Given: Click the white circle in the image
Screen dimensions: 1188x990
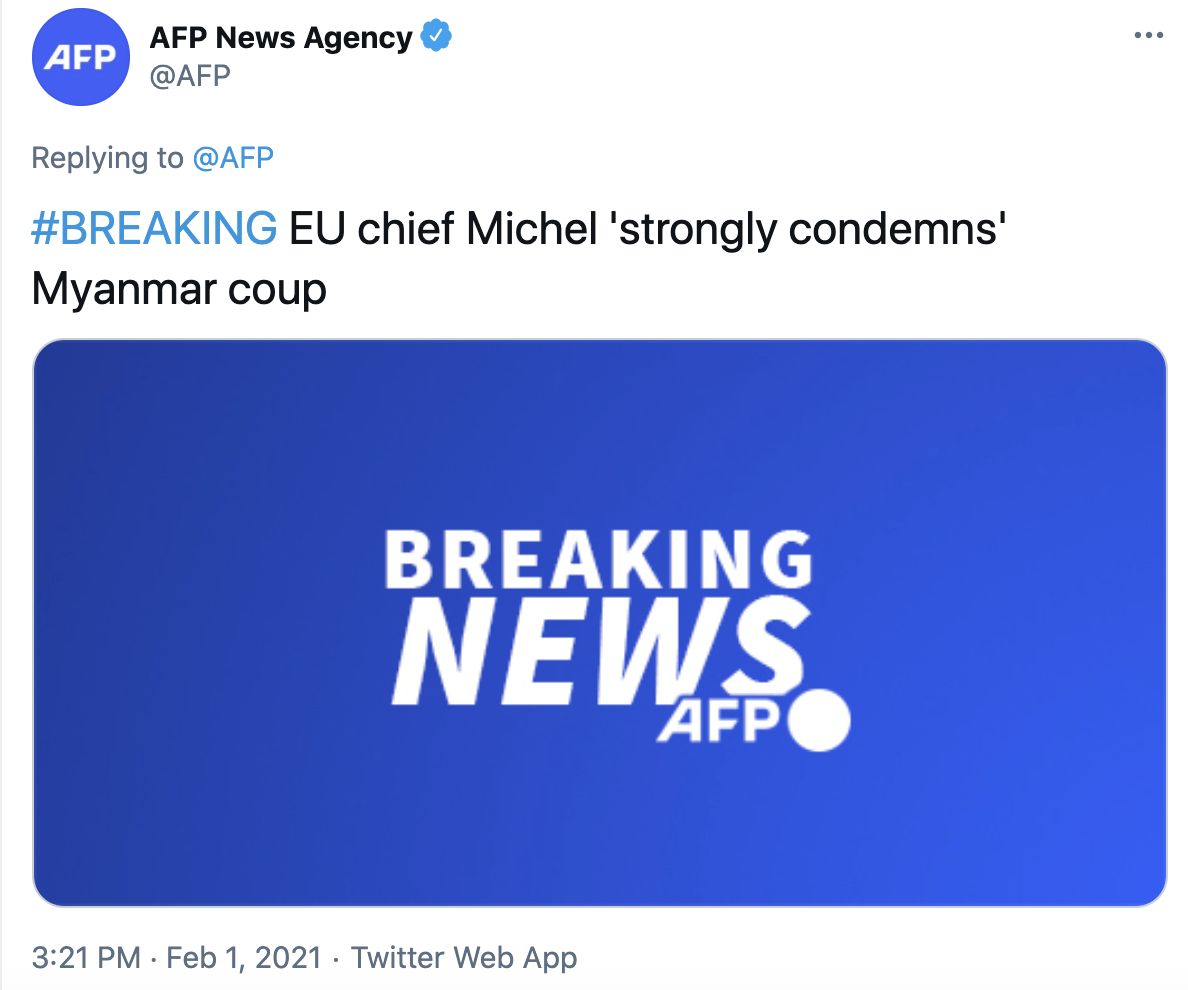Looking at the screenshot, I should pos(819,720).
